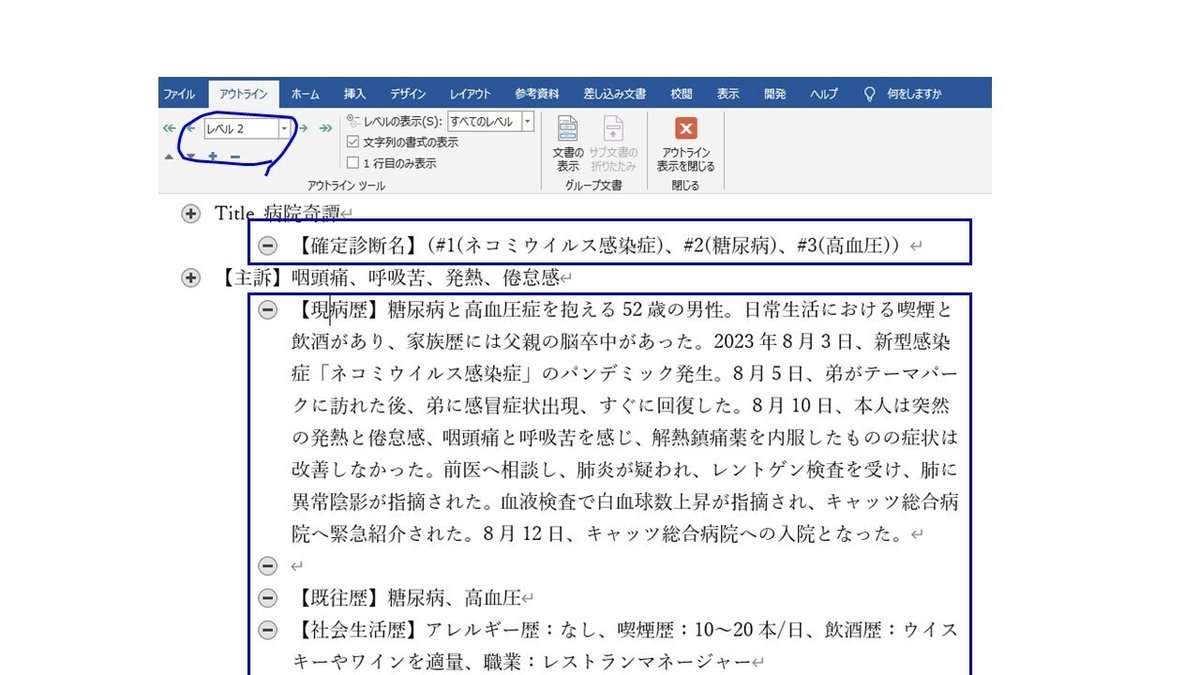
Task: Collapse selected item with minus button
Action: pos(235,156)
